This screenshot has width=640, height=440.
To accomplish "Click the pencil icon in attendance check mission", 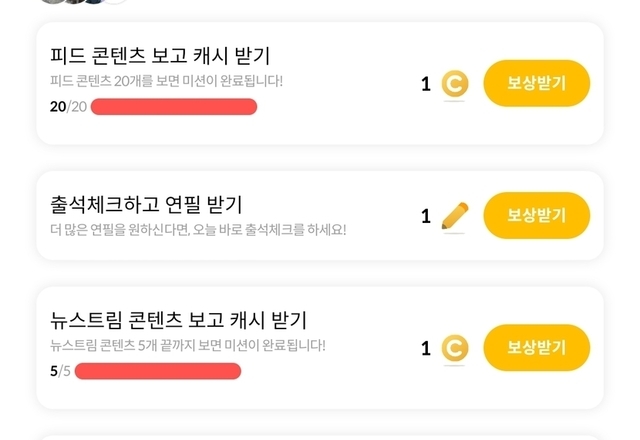I will [455, 216].
